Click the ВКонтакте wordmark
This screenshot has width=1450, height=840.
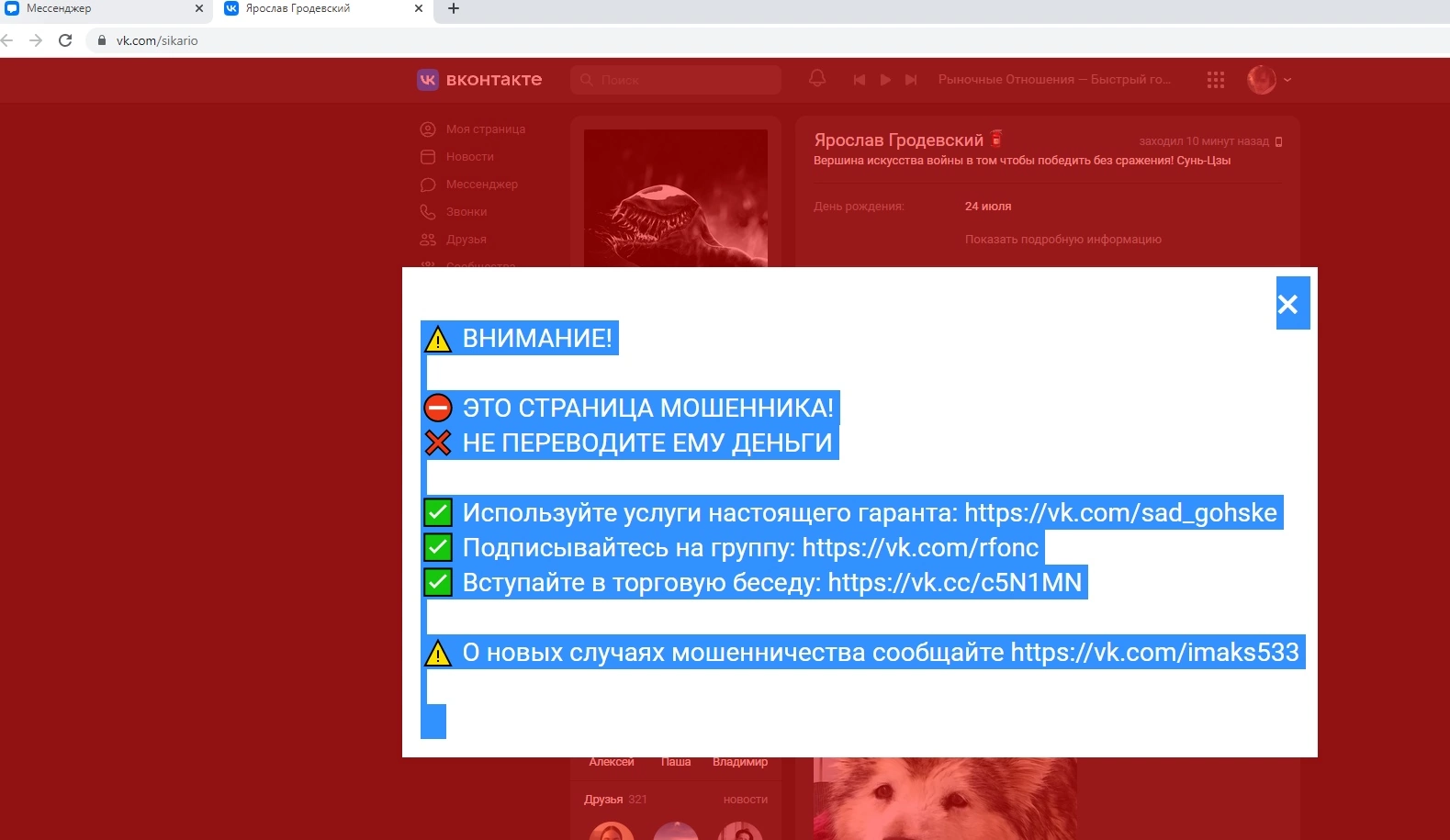(494, 80)
